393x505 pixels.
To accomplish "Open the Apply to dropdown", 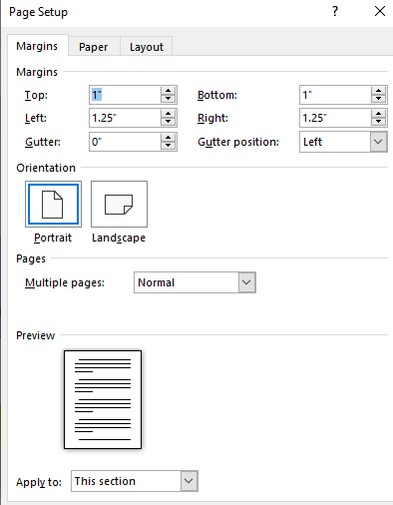I will [x=189, y=481].
